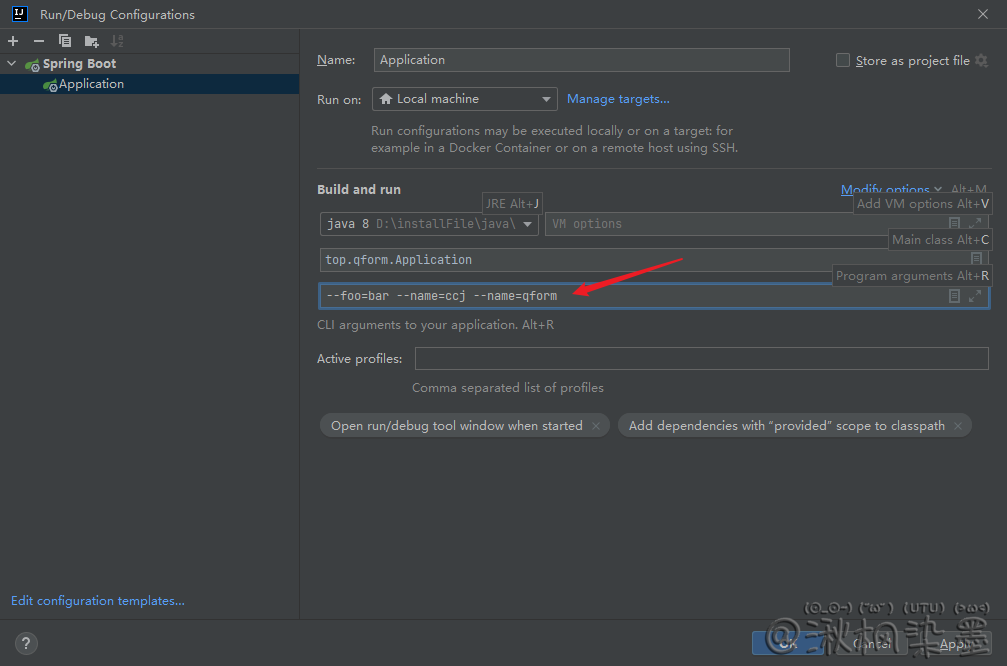1007x666 pixels.
Task: Open the Run on Local machine dropdown
Action: tap(464, 99)
